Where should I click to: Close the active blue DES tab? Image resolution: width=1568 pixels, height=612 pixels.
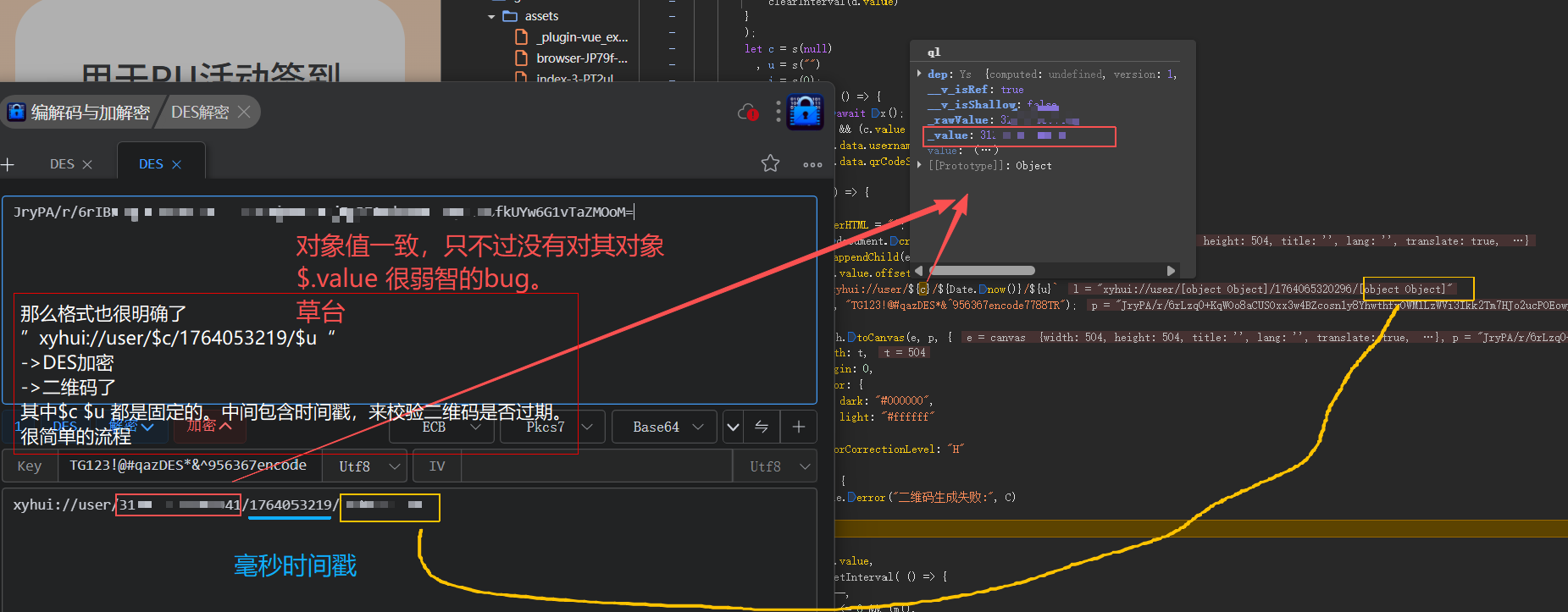click(x=176, y=164)
